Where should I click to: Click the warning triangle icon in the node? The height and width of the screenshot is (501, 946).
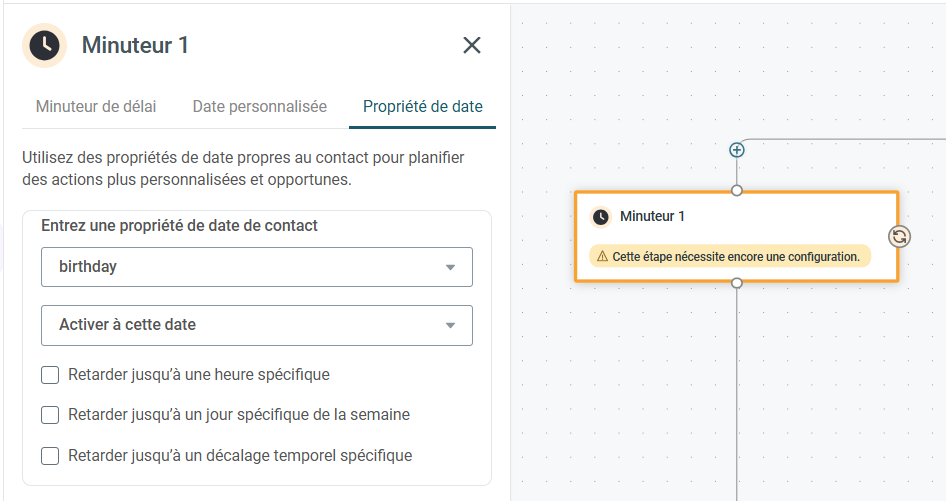pyautogui.click(x=602, y=257)
